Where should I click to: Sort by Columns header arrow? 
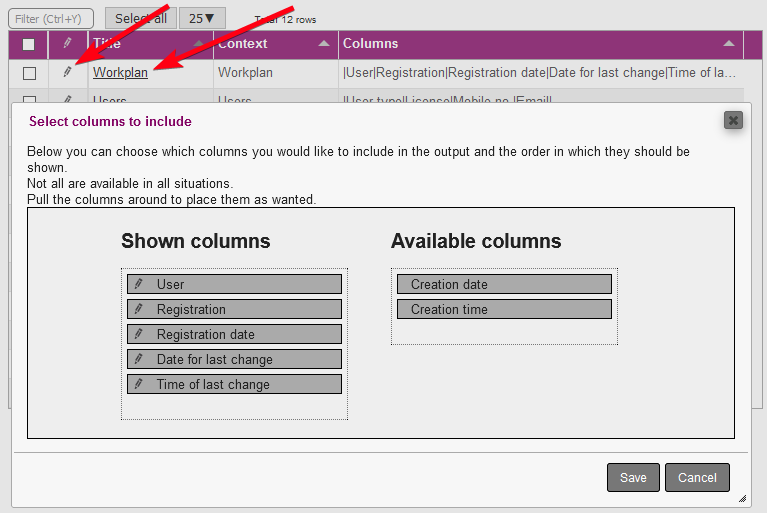pyautogui.click(x=729, y=44)
